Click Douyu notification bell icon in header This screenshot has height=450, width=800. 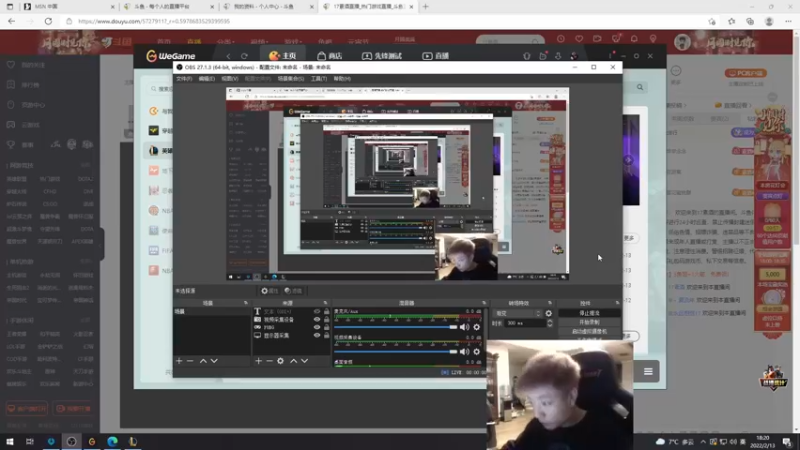click(634, 39)
